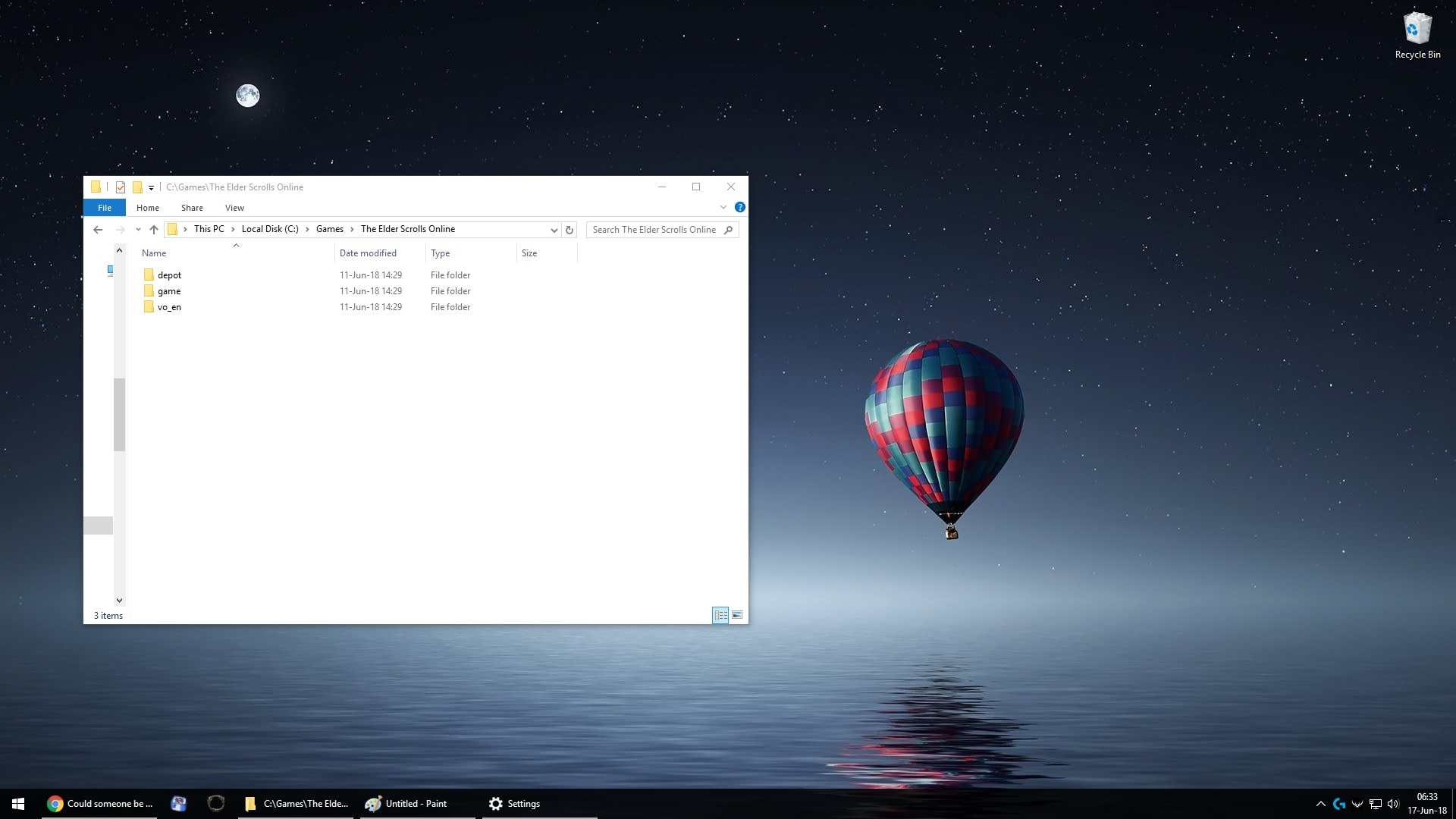Switch to large icons view
This screenshot has width=1456, height=819.
[737, 615]
